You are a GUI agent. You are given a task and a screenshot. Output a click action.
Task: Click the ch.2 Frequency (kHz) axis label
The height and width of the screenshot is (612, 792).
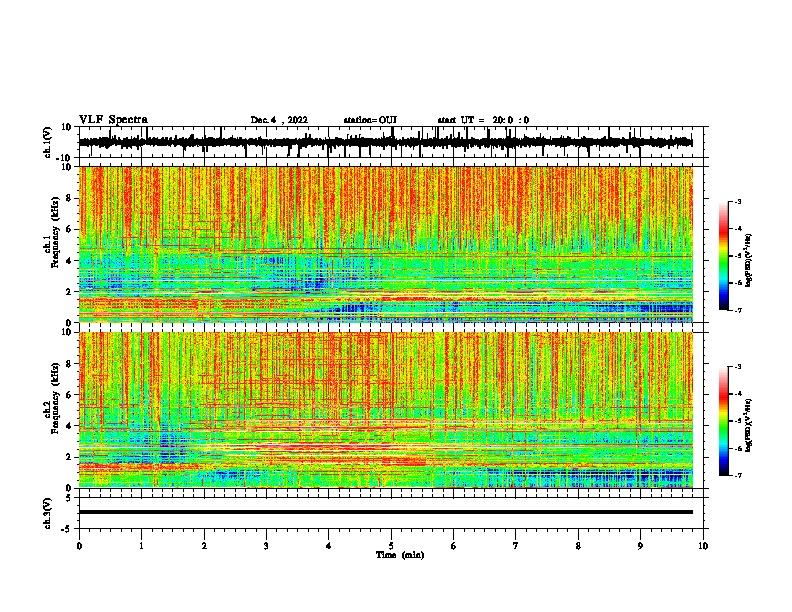(x=55, y=399)
